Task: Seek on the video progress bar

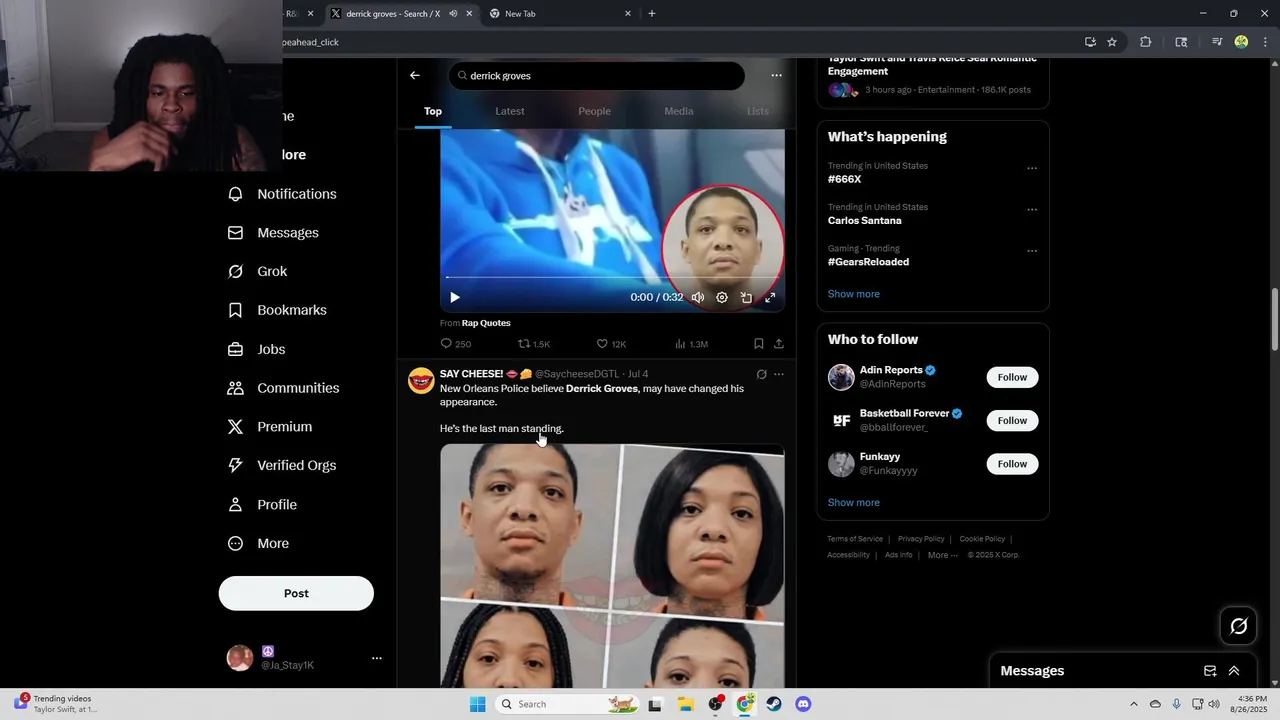Action: [x=612, y=277]
